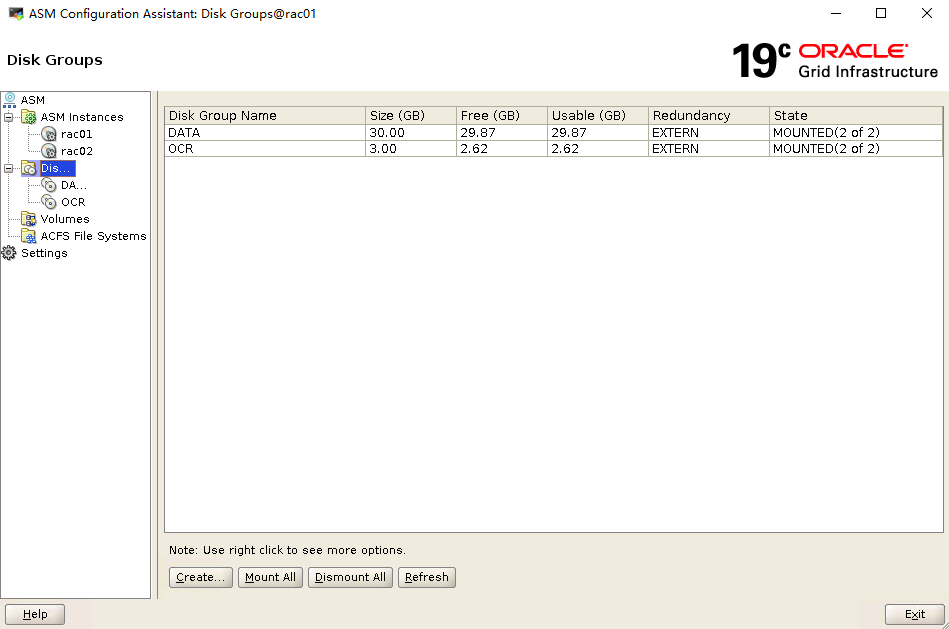Click the Volumes folder icon

tap(28, 219)
